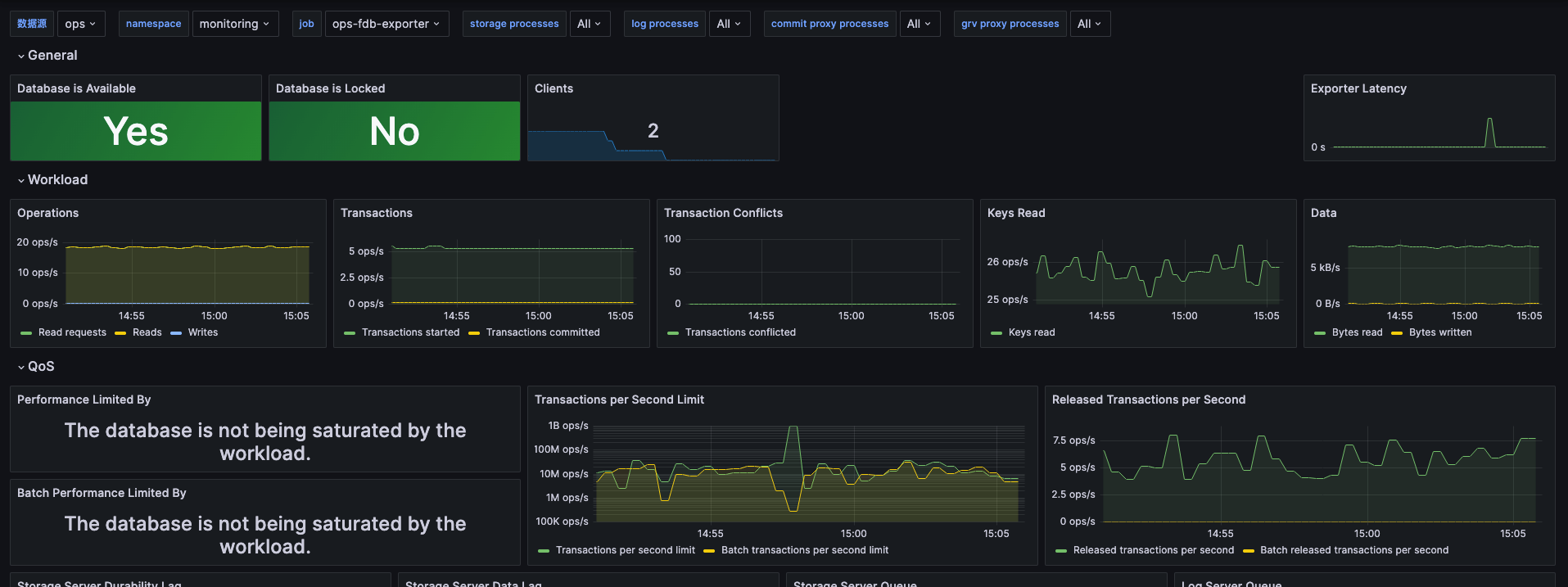Image resolution: width=1568 pixels, height=587 pixels.
Task: Toggle Batch transactions per second limit series
Action: (804, 550)
